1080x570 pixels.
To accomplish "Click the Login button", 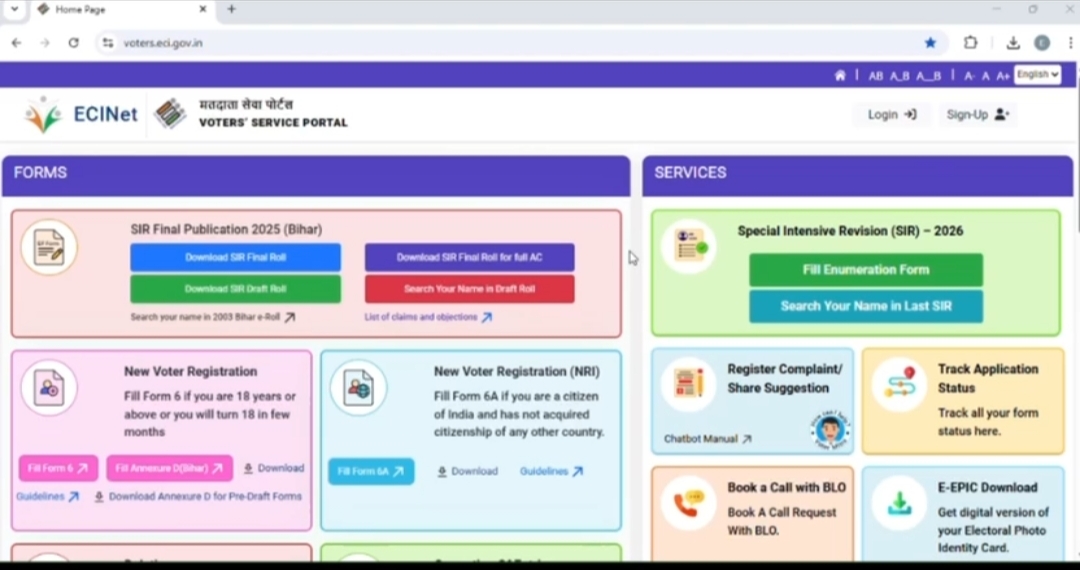I will pyautogui.click(x=892, y=115).
